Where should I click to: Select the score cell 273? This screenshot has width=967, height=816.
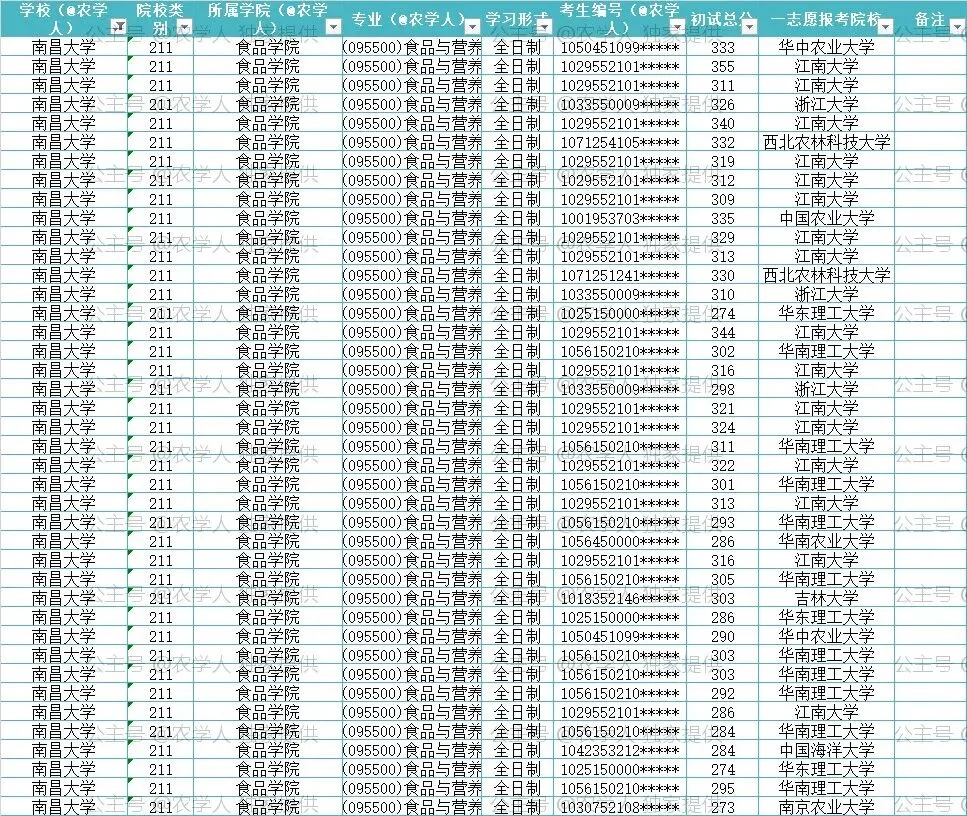point(722,807)
